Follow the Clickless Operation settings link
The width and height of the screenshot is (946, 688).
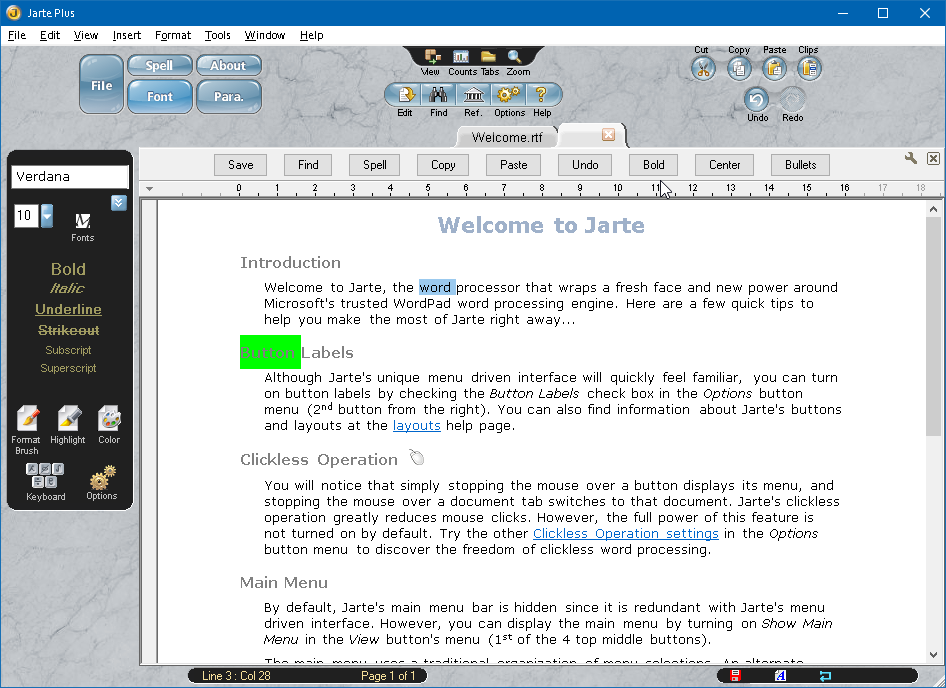[x=626, y=534]
